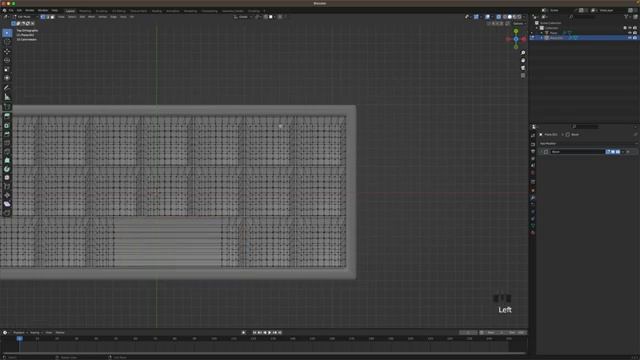Expand the Plane object in outliner
640x360 pixels.
(x=542, y=33)
